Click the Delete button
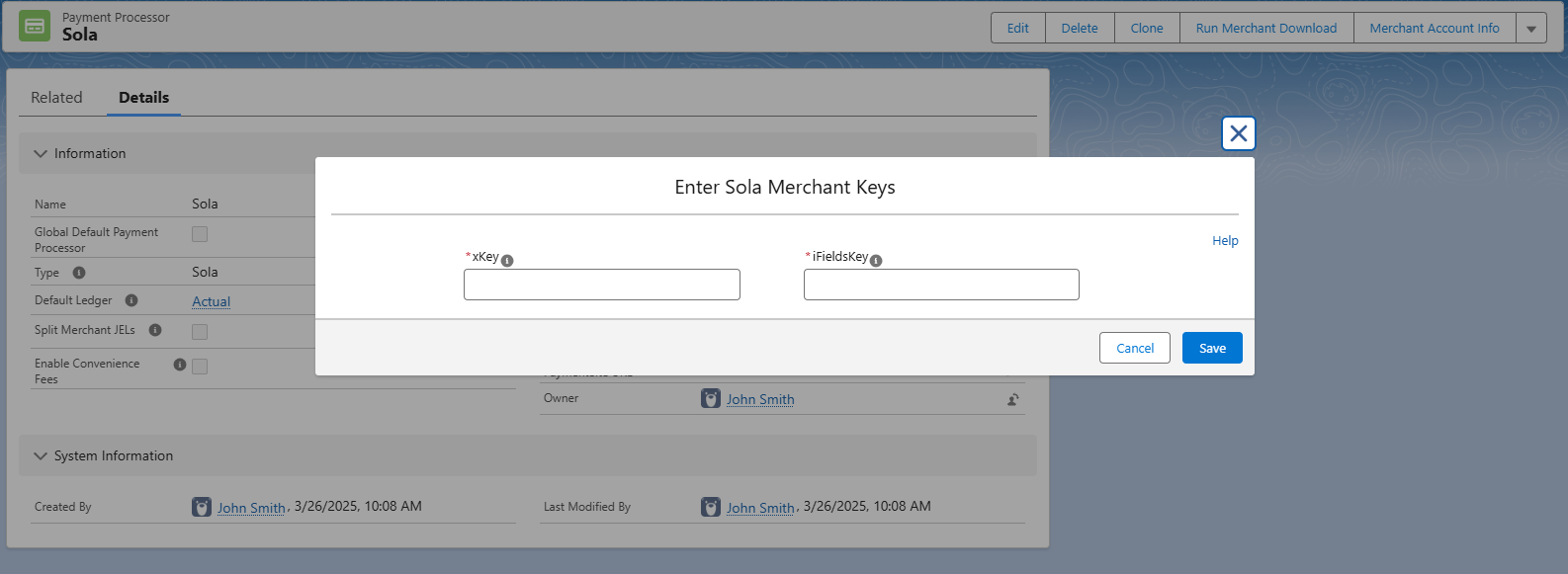 (x=1080, y=29)
